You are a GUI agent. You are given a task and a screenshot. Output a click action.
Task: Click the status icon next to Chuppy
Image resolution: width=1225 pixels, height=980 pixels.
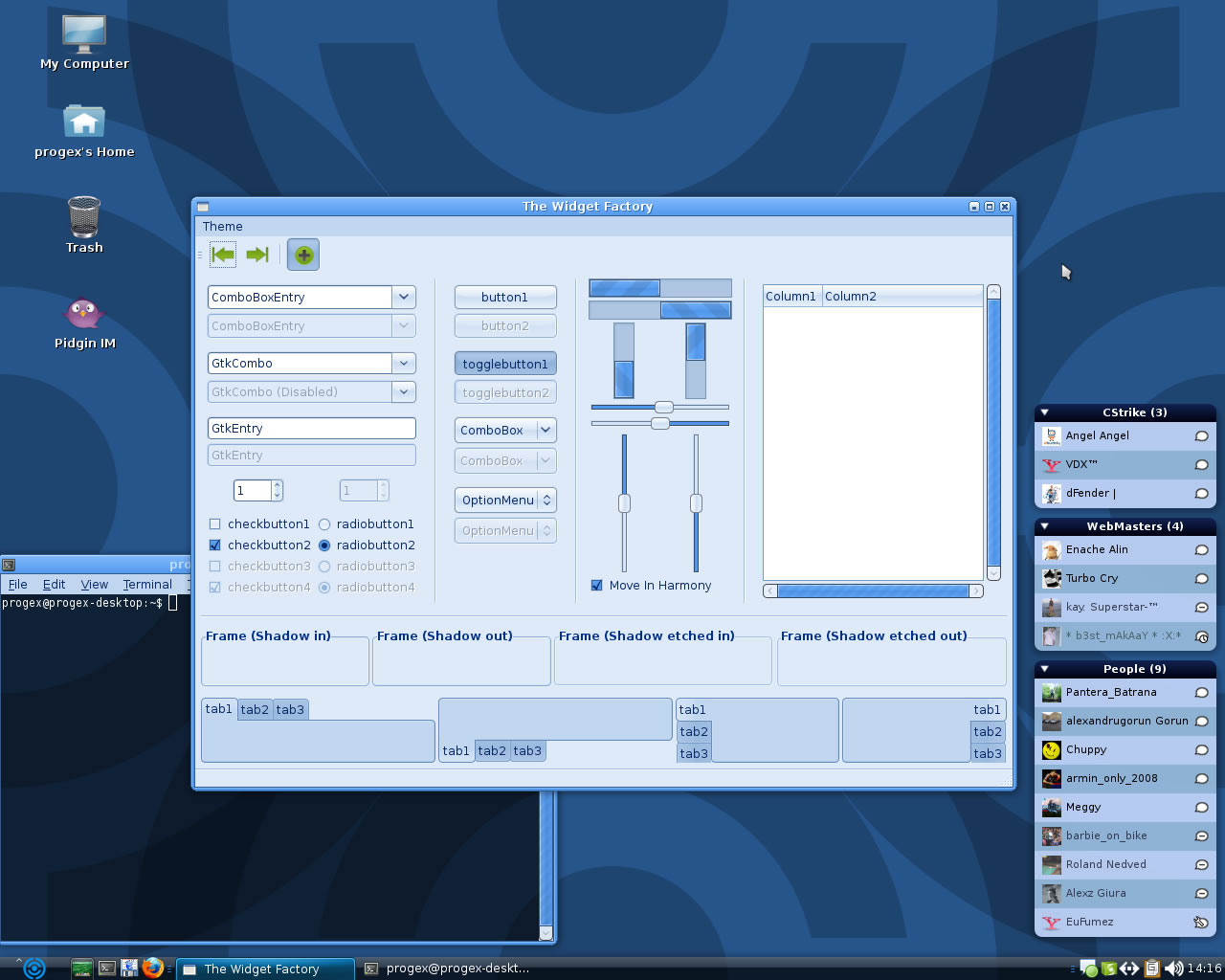pos(1201,750)
